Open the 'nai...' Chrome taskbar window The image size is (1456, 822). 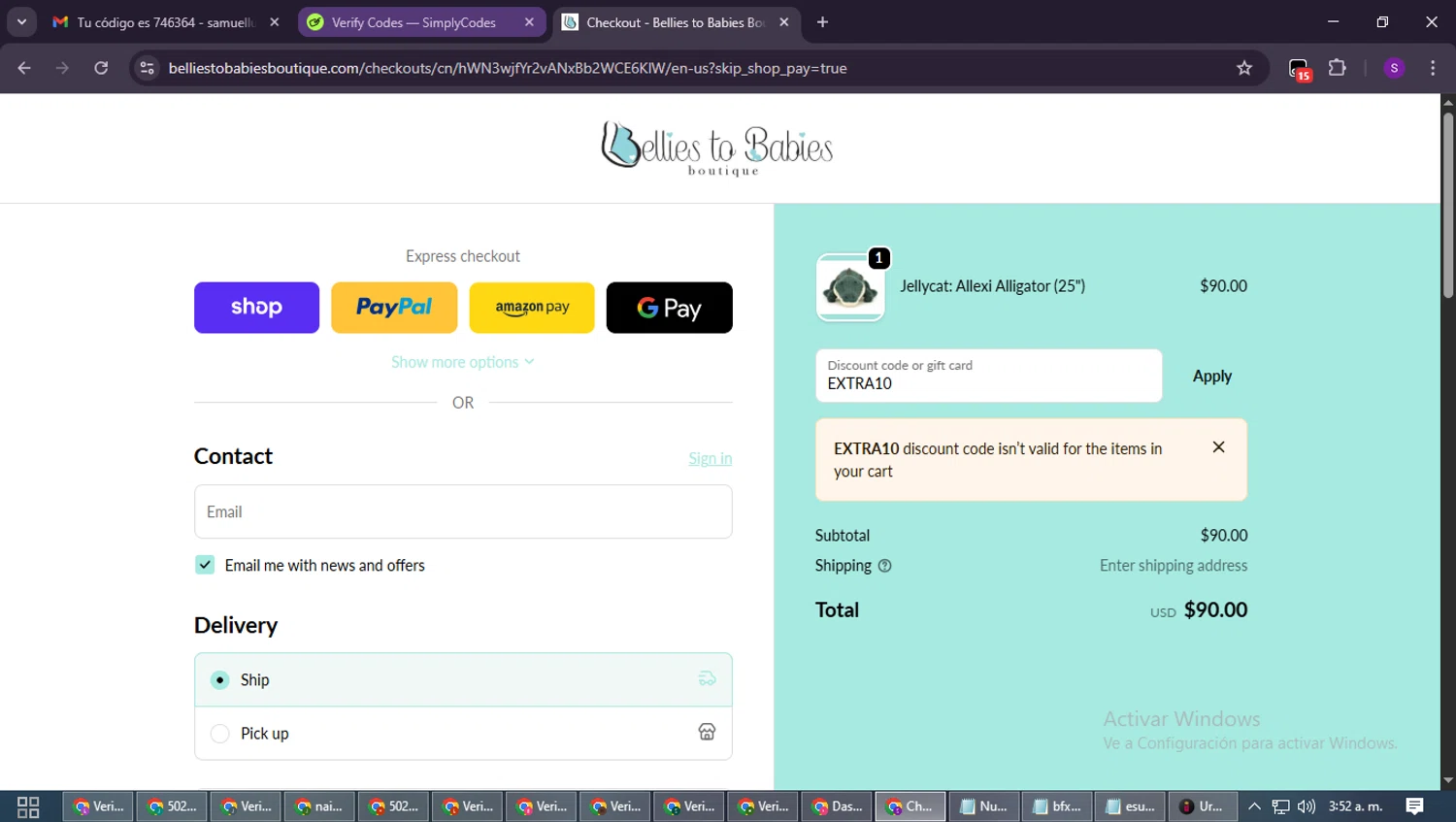pyautogui.click(x=318, y=806)
